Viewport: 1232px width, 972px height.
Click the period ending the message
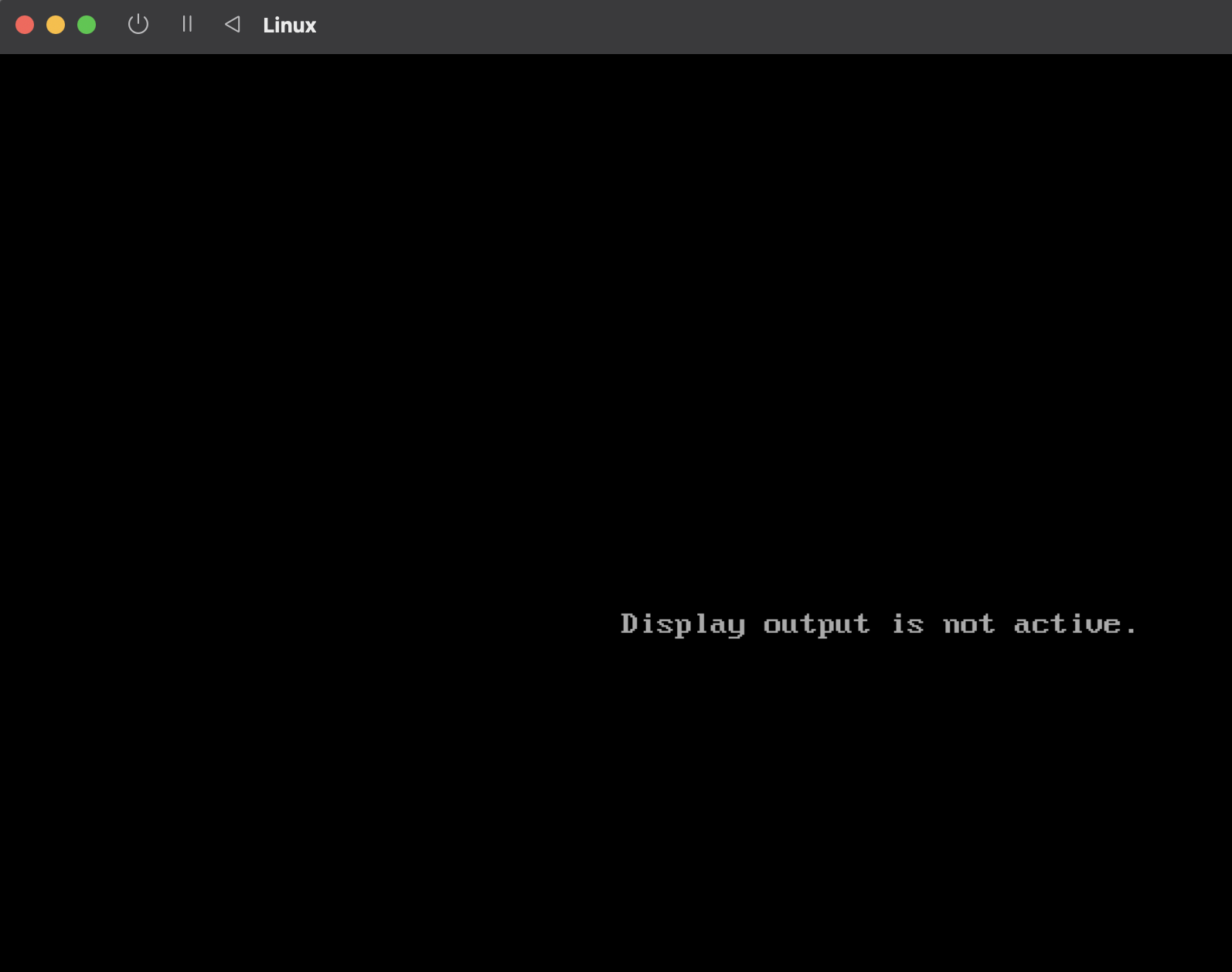pos(1132,631)
